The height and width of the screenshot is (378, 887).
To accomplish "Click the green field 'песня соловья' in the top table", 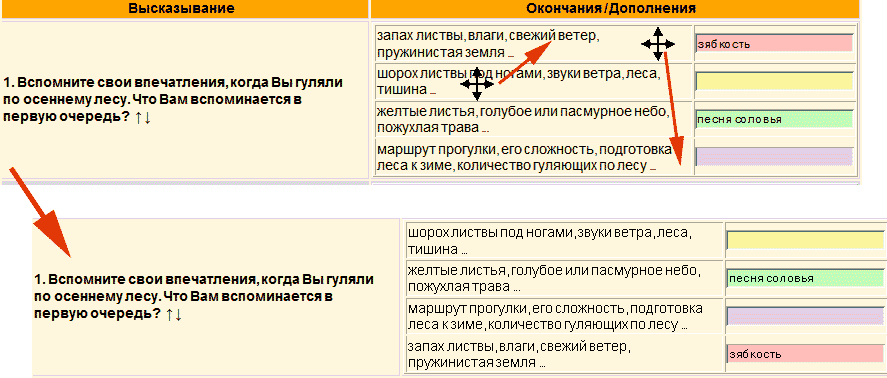I will coord(774,119).
